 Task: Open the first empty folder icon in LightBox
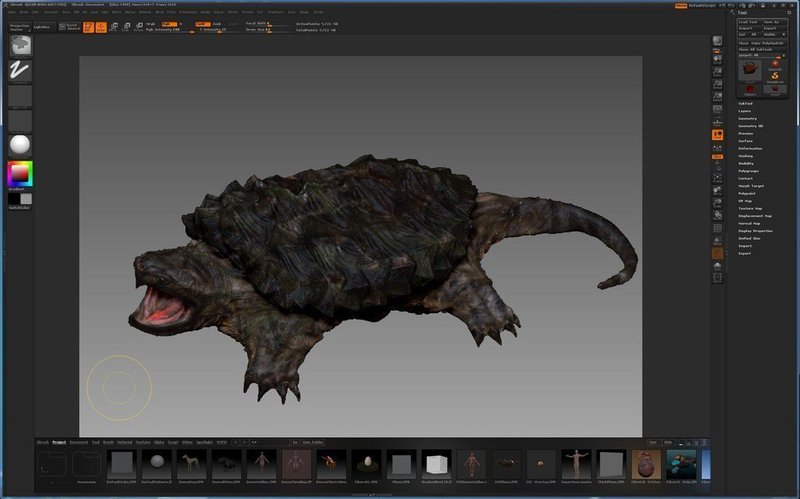pos(52,464)
